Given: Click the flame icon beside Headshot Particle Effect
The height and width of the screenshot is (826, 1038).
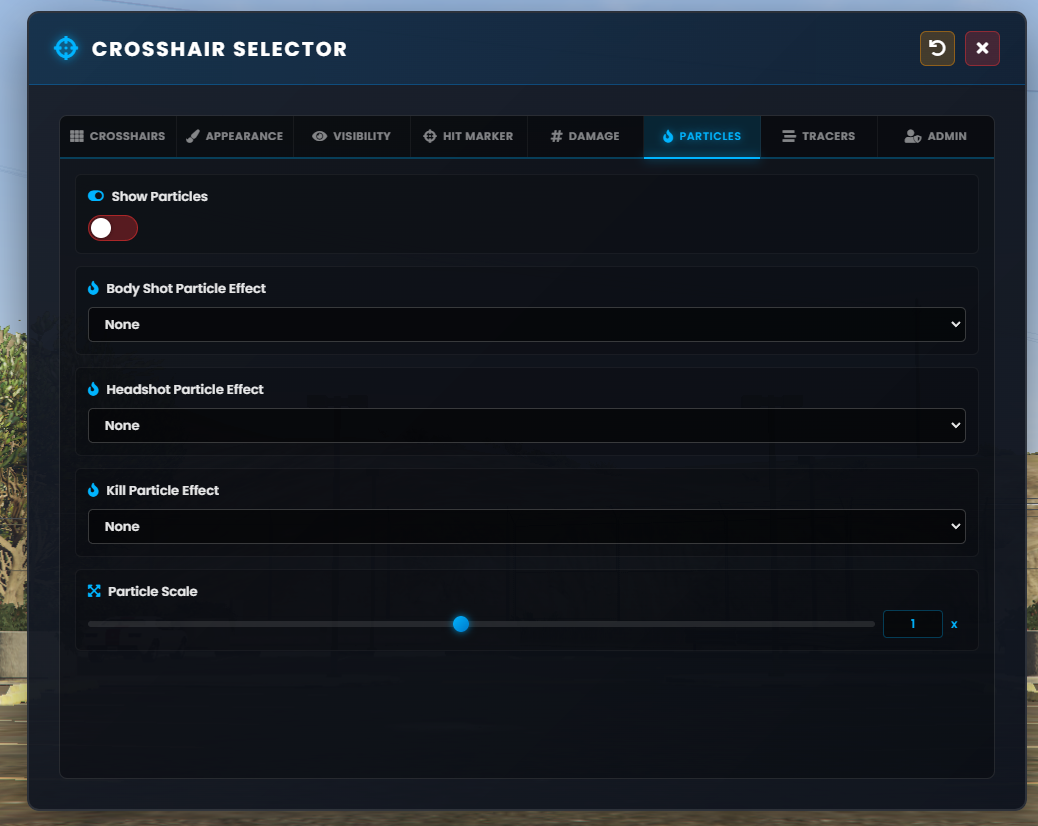Looking at the screenshot, I should (x=93, y=389).
